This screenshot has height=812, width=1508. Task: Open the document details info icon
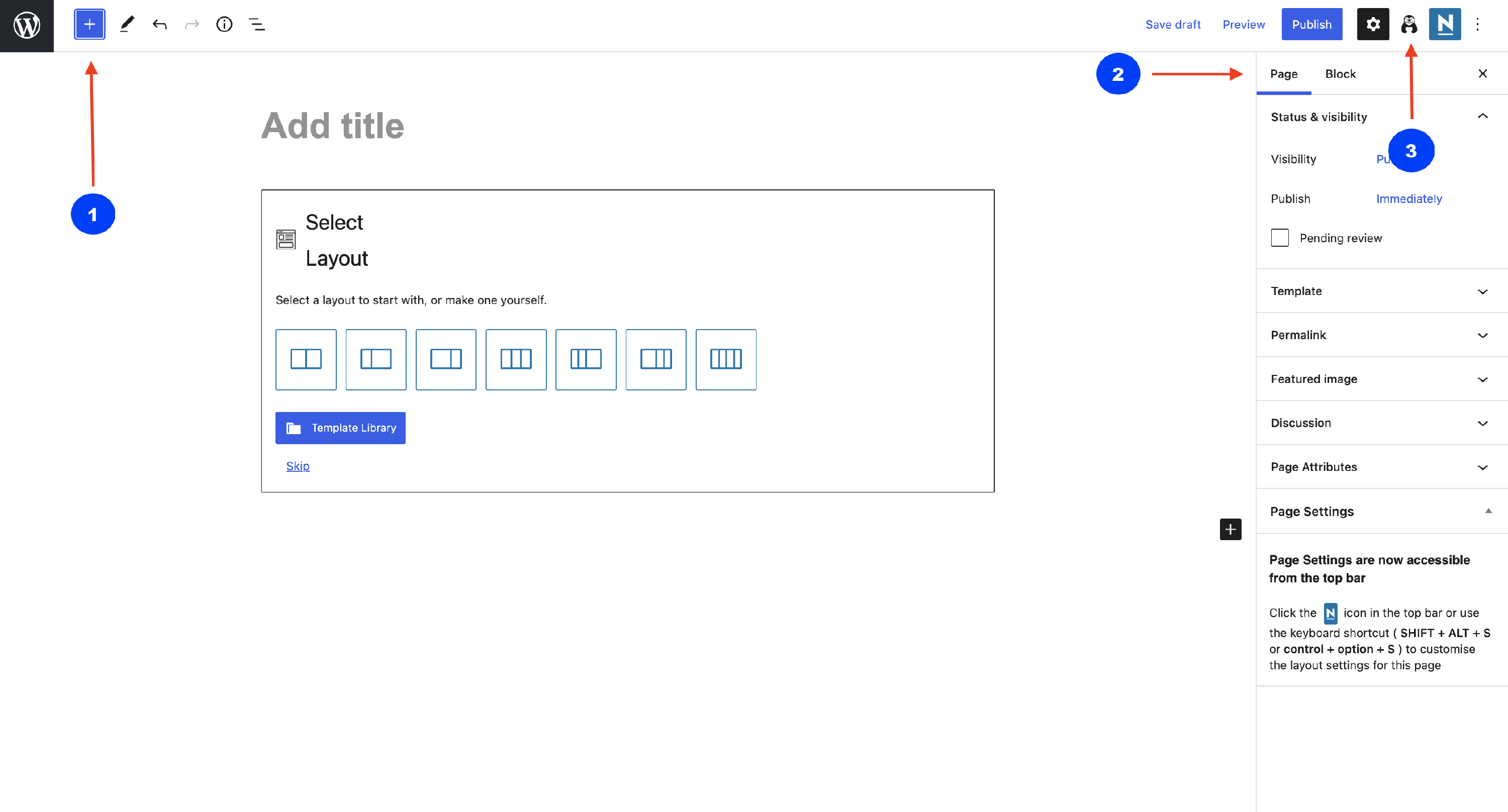coord(224,25)
